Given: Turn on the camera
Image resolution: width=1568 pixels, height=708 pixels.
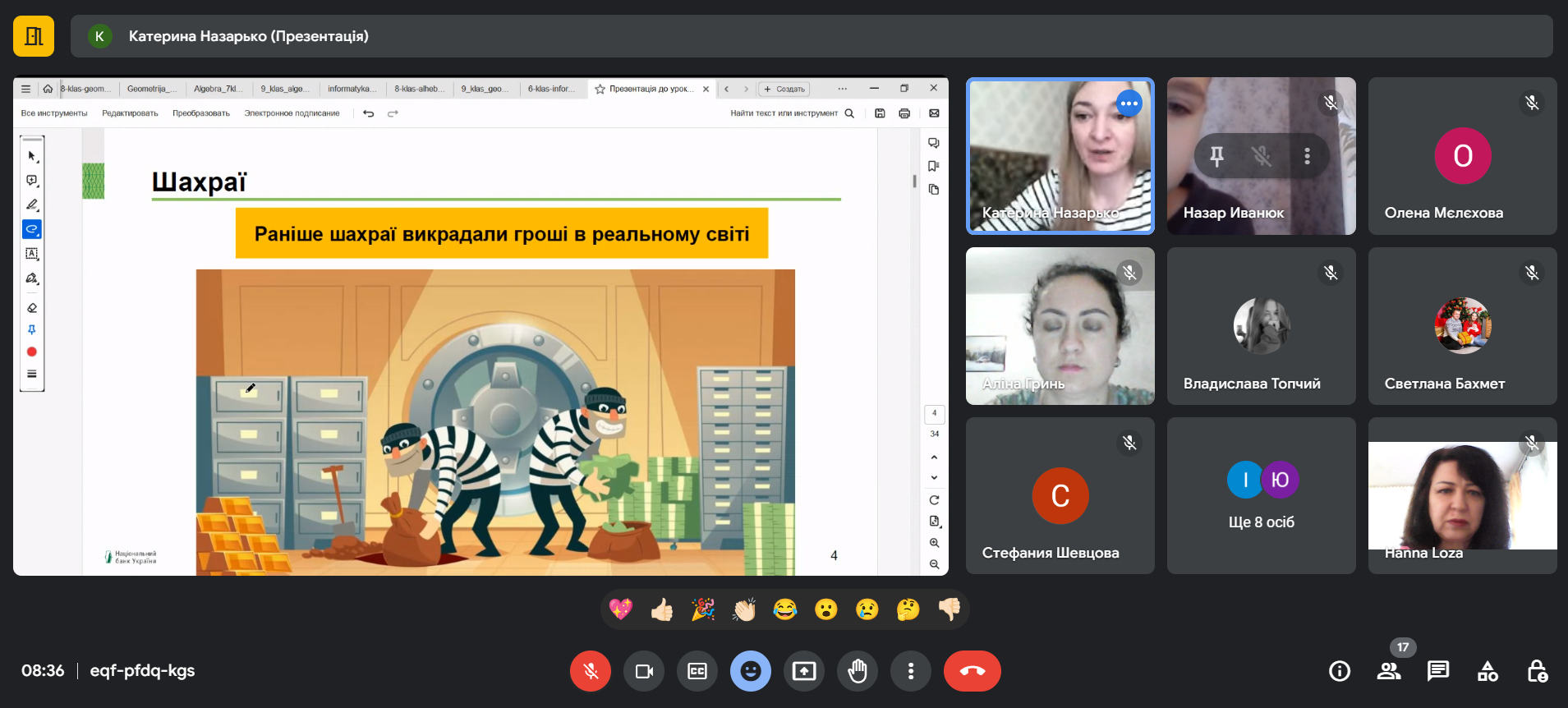Looking at the screenshot, I should [644, 671].
